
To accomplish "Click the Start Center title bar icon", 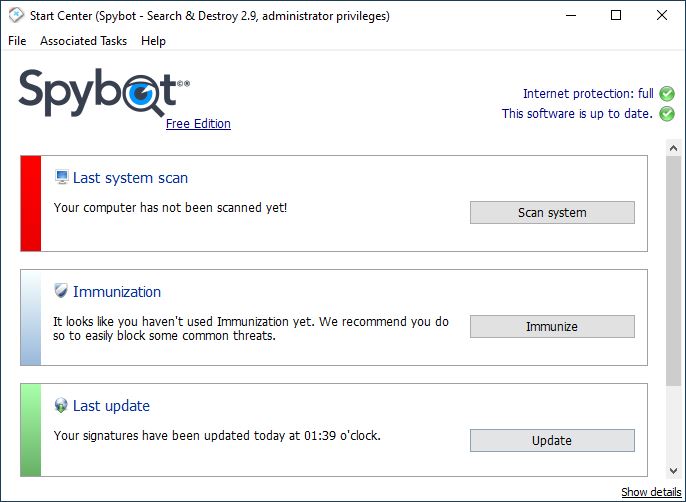I will pyautogui.click(x=16, y=15).
